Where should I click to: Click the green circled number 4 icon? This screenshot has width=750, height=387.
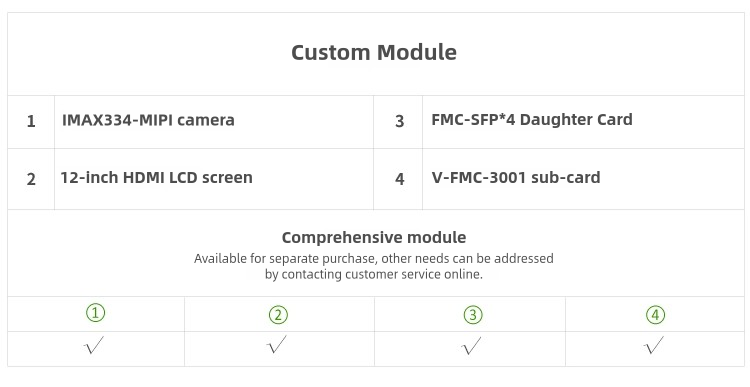[655, 315]
